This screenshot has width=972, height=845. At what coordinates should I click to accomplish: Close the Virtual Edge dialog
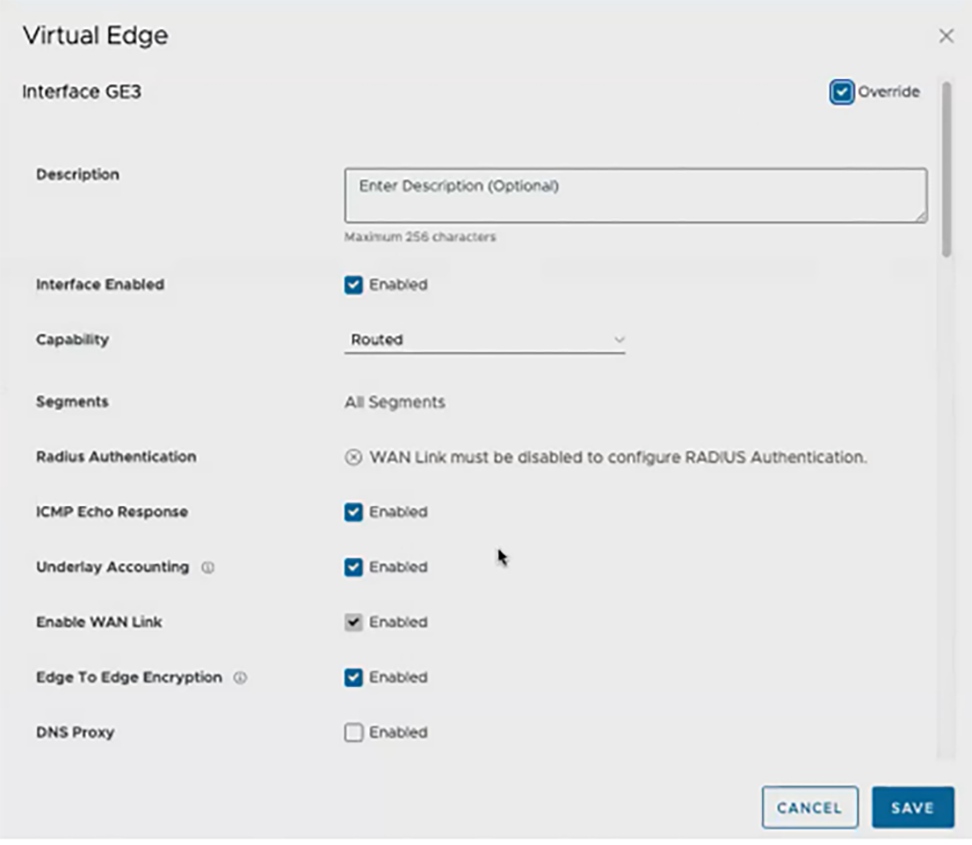coord(946,35)
